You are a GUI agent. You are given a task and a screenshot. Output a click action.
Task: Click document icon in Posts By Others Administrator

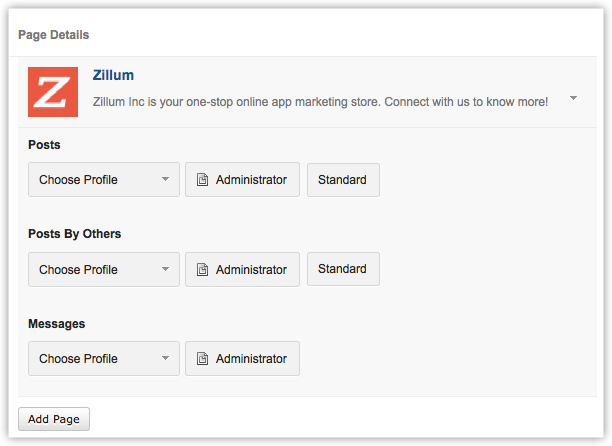(202, 270)
